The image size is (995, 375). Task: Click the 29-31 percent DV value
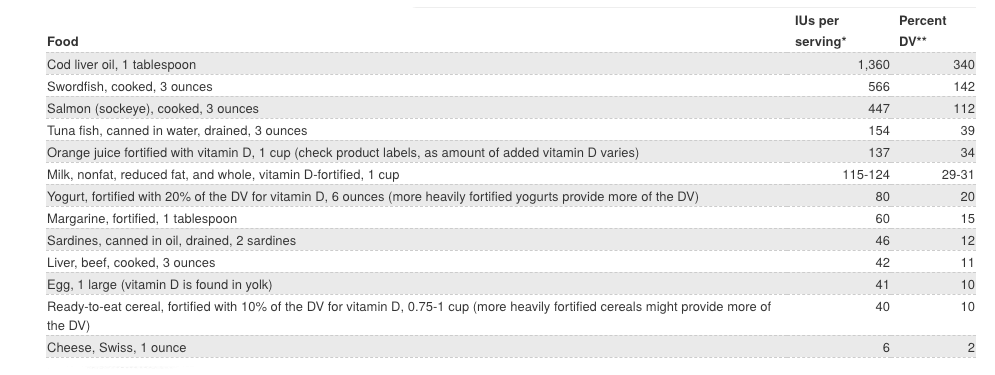click(x=958, y=174)
